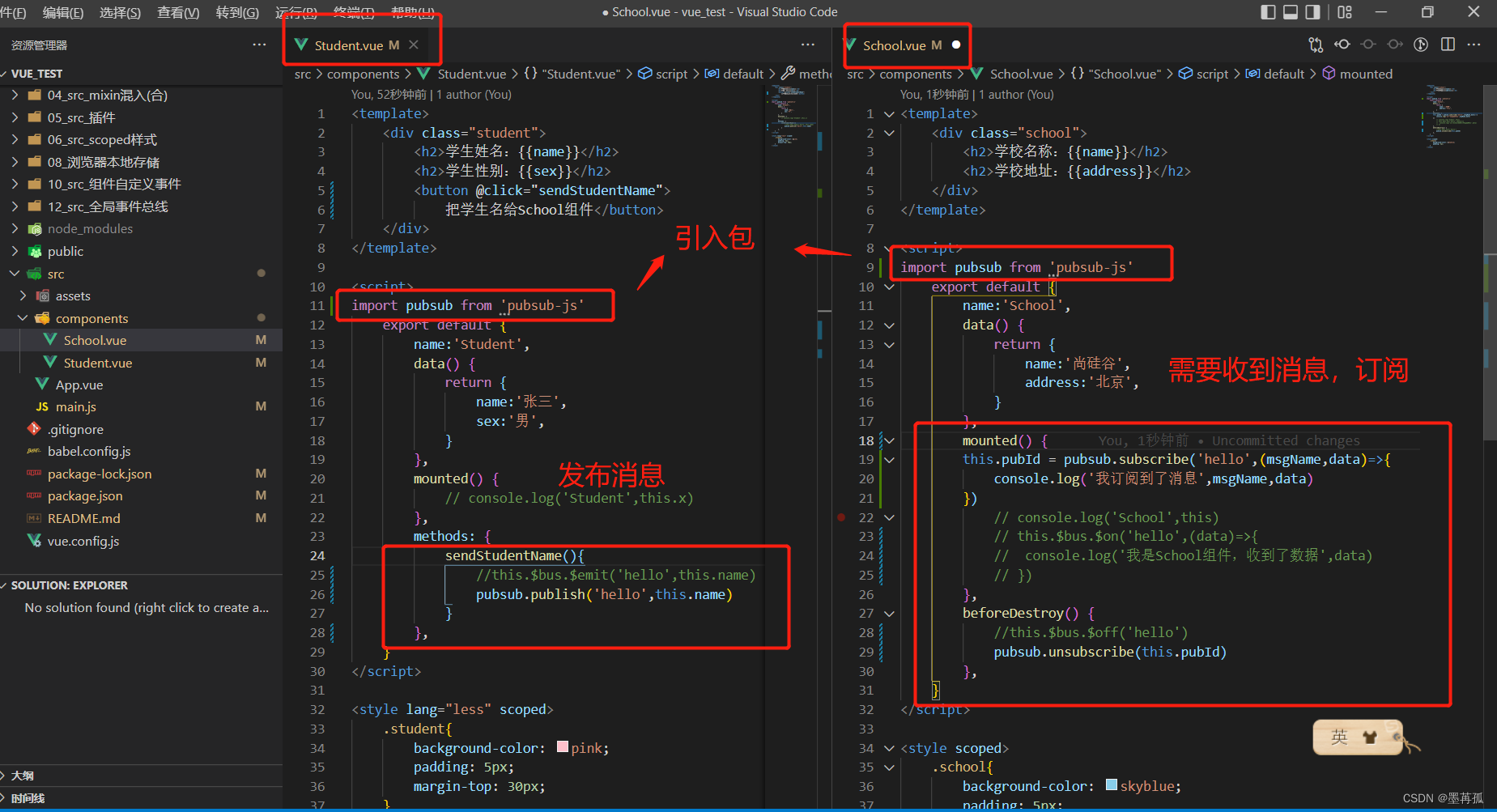This screenshot has height=812, width=1497.
Task: Fold the mounted block in School.vue line 18
Action: pos(889,441)
